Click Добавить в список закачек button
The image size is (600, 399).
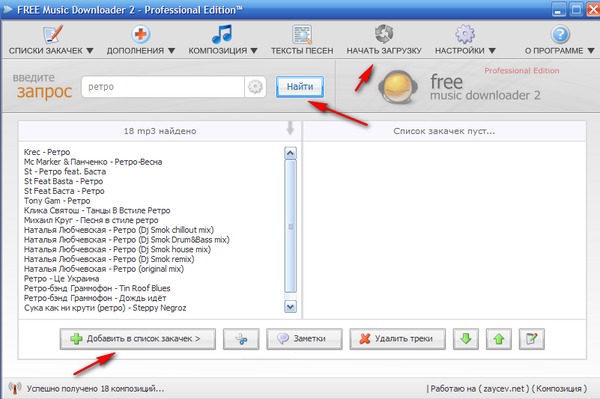tap(138, 339)
